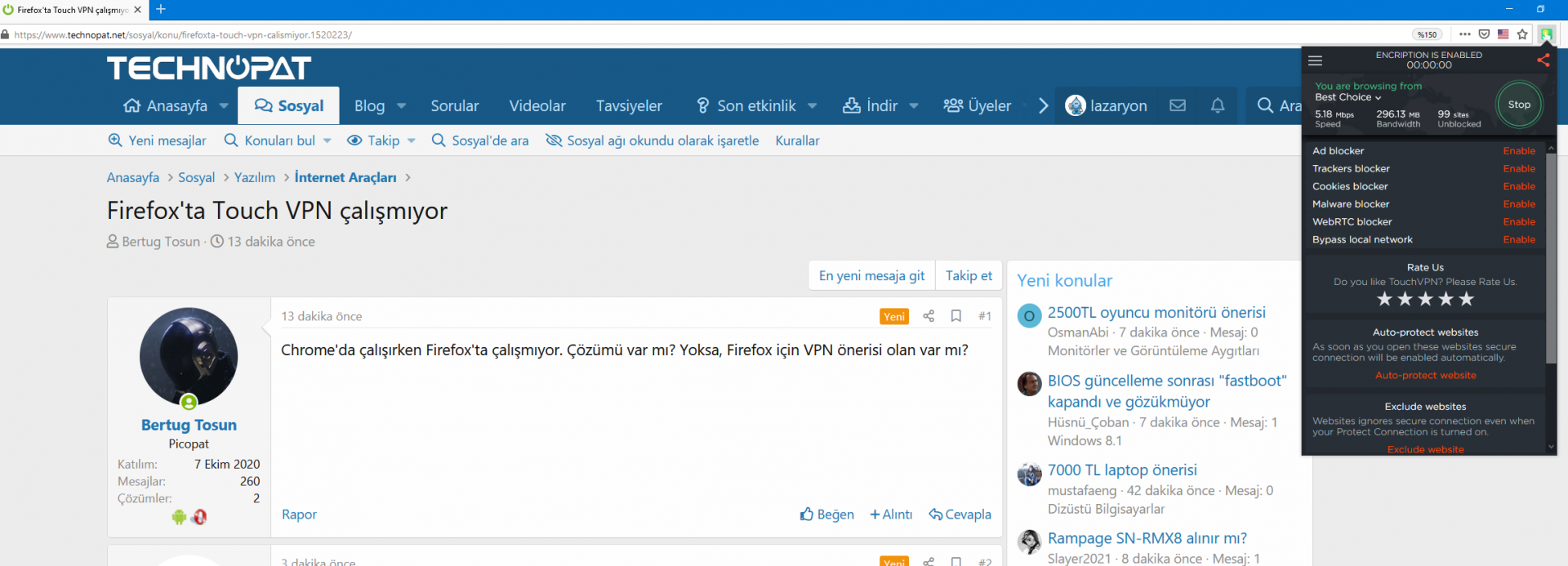
Task: Expand the Anasayfa dropdown arrow
Action: click(224, 106)
